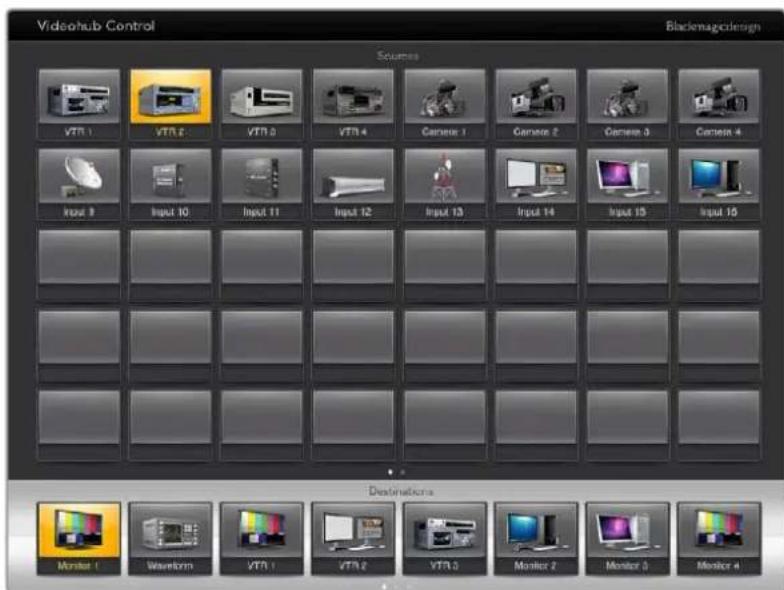Image resolution: width=784 pixels, height=590 pixels.
Task: Select the Monitor 1 destination
Action: 79,538
